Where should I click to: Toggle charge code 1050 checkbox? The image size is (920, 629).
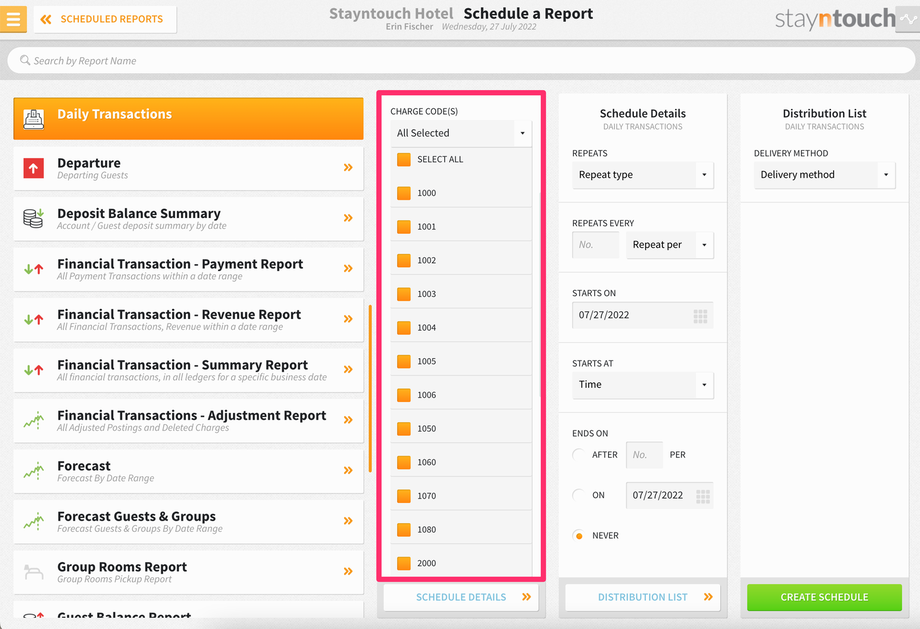pos(404,429)
